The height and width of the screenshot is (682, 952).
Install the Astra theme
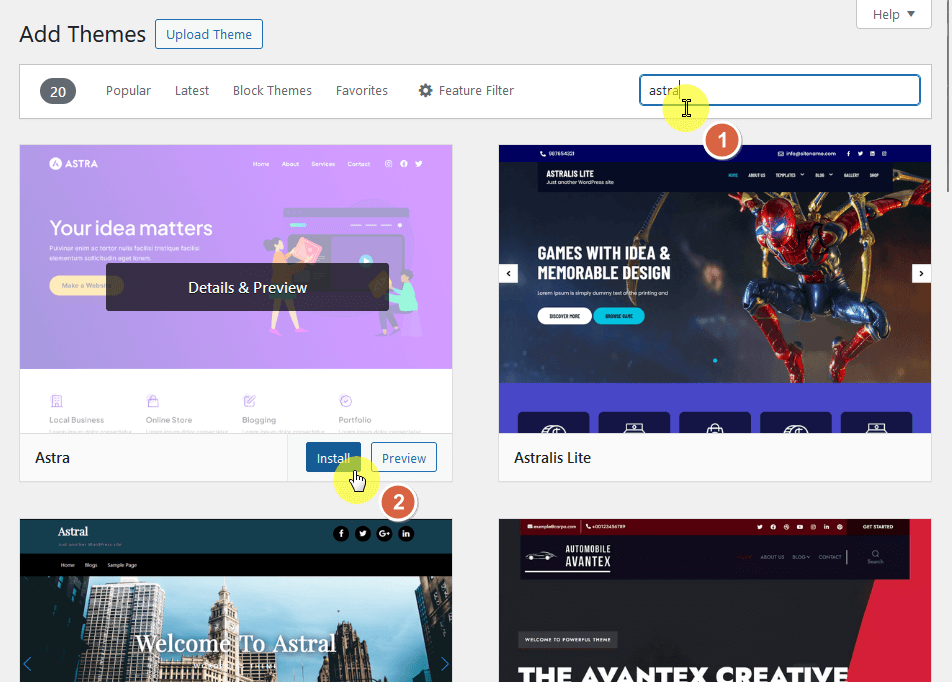click(333, 457)
